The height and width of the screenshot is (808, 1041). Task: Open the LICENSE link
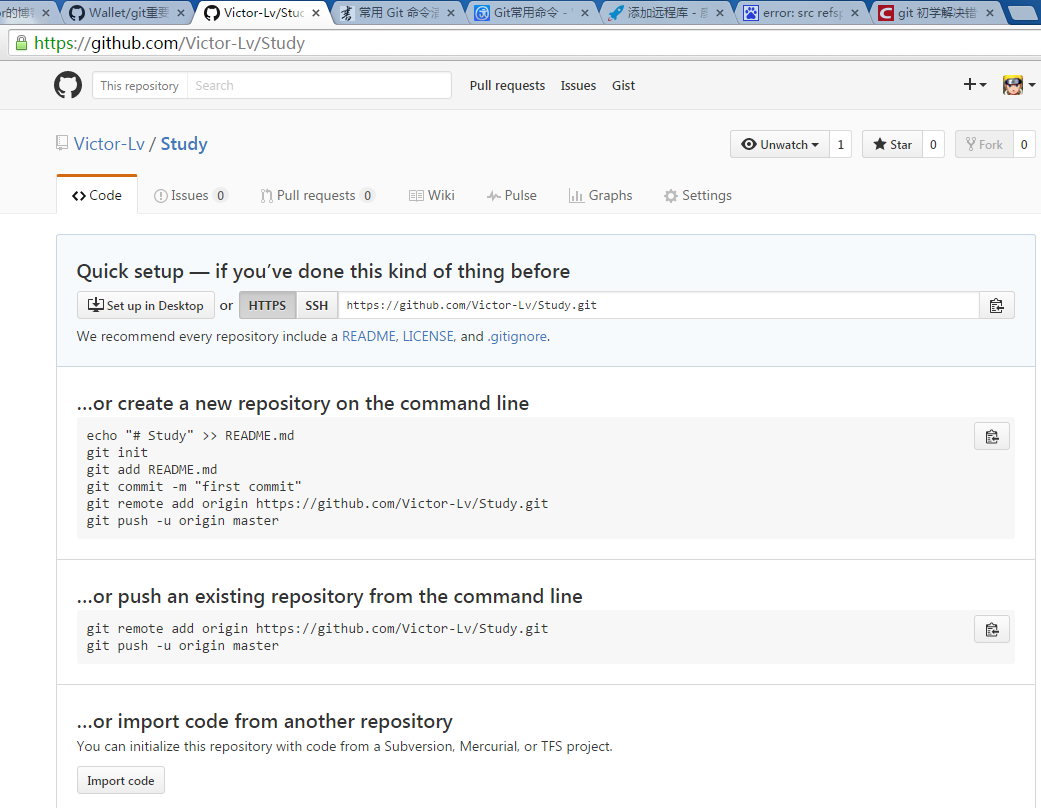point(429,337)
